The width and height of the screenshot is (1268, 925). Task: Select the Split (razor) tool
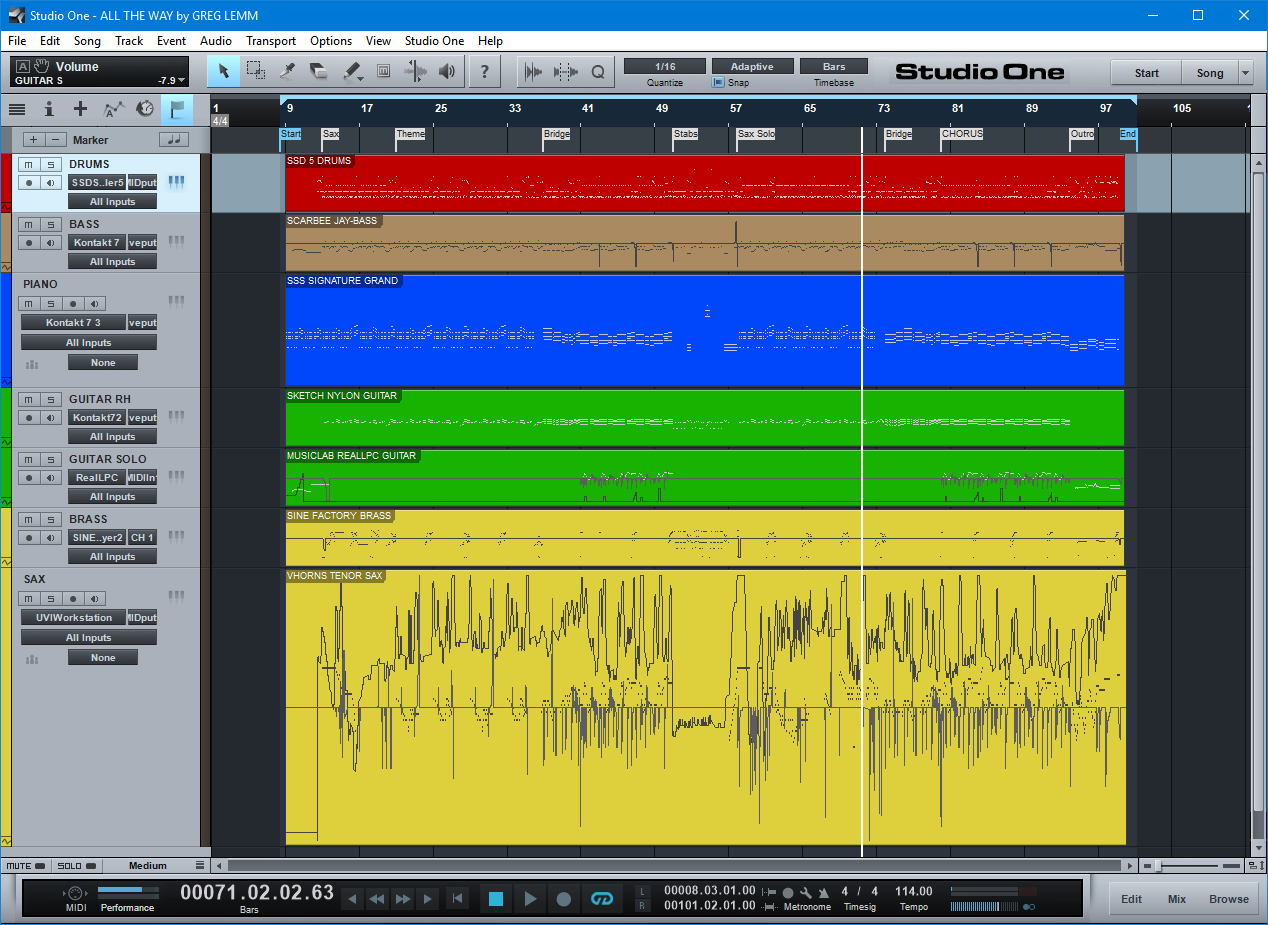tap(288, 71)
